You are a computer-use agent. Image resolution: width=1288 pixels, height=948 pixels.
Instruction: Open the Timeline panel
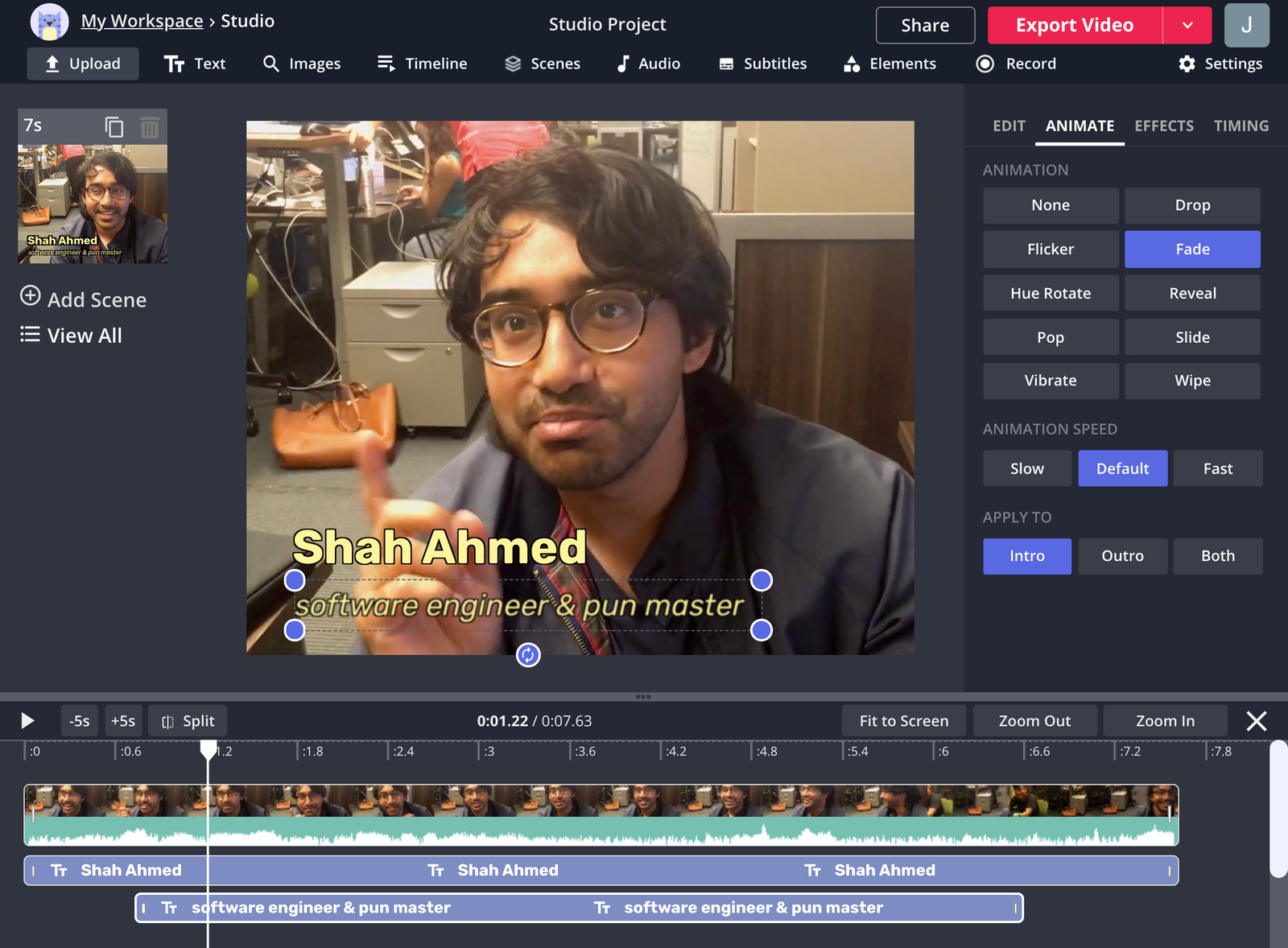422,64
